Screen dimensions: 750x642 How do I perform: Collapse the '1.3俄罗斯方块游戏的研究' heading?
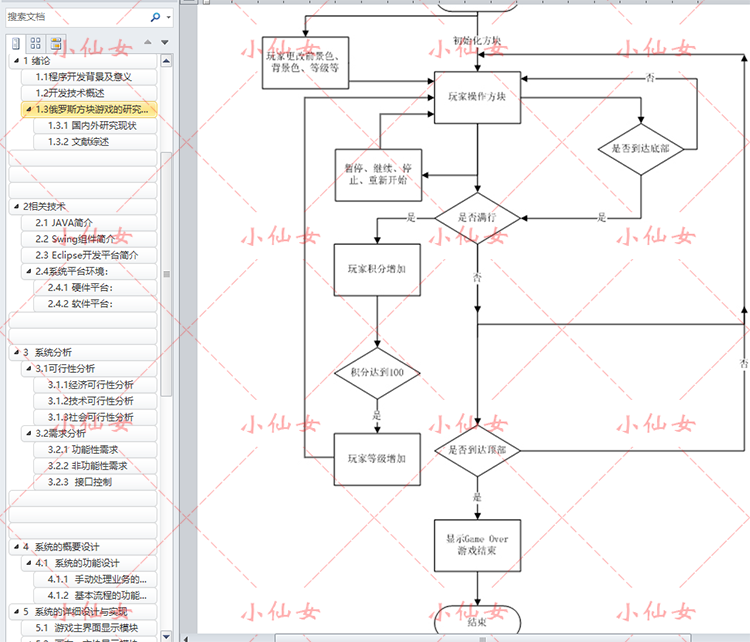click(x=29, y=110)
